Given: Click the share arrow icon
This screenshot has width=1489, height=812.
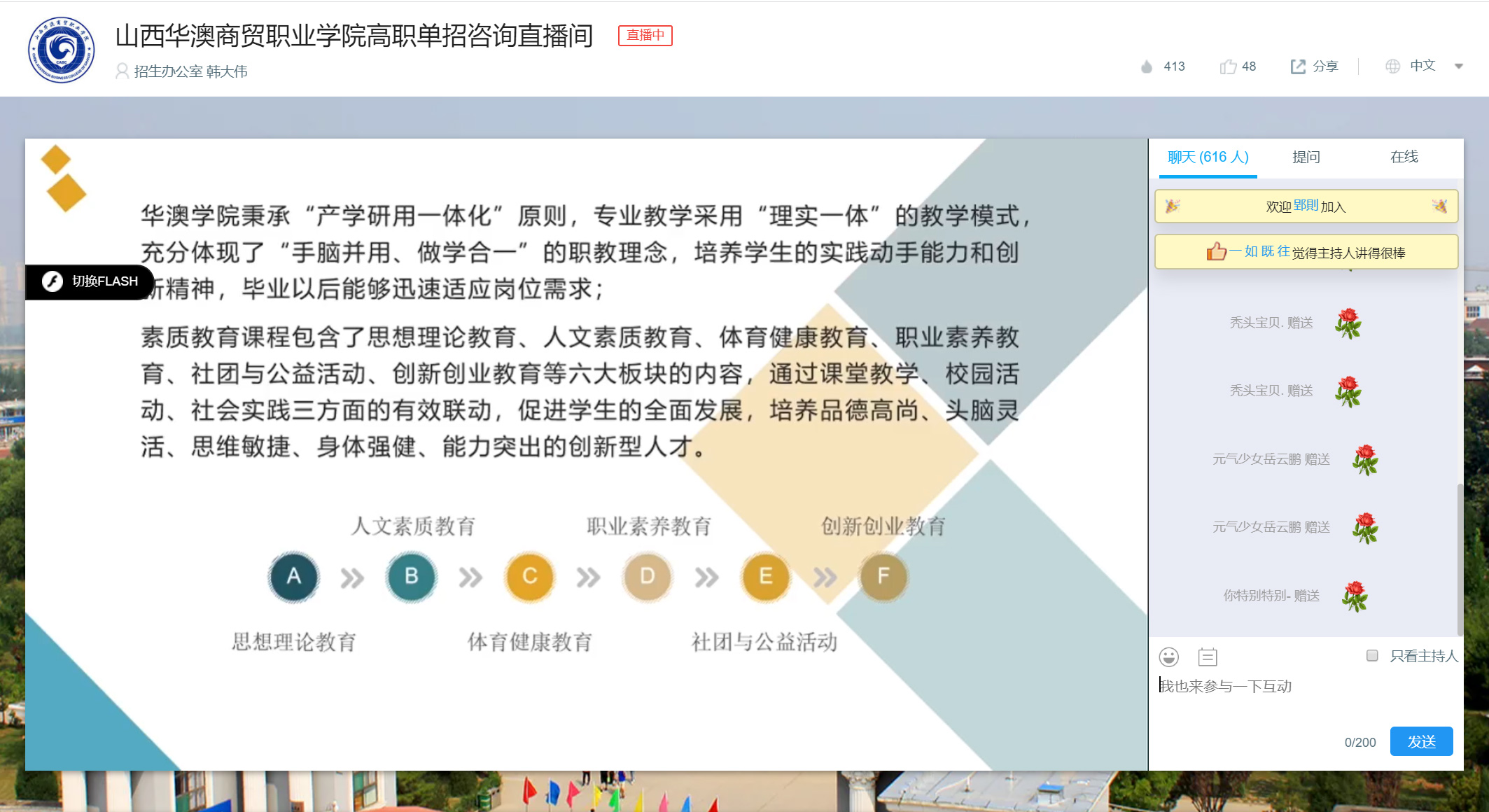Looking at the screenshot, I should (1298, 66).
